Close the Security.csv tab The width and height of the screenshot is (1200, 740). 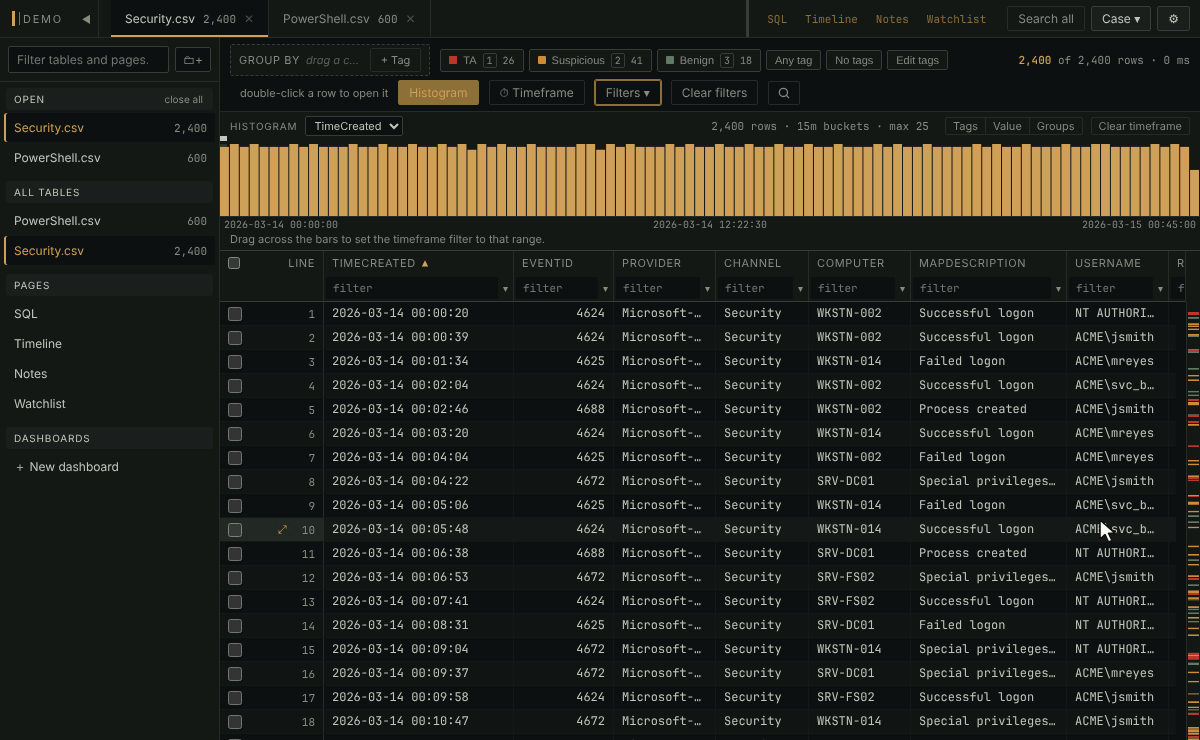pyautogui.click(x=249, y=19)
